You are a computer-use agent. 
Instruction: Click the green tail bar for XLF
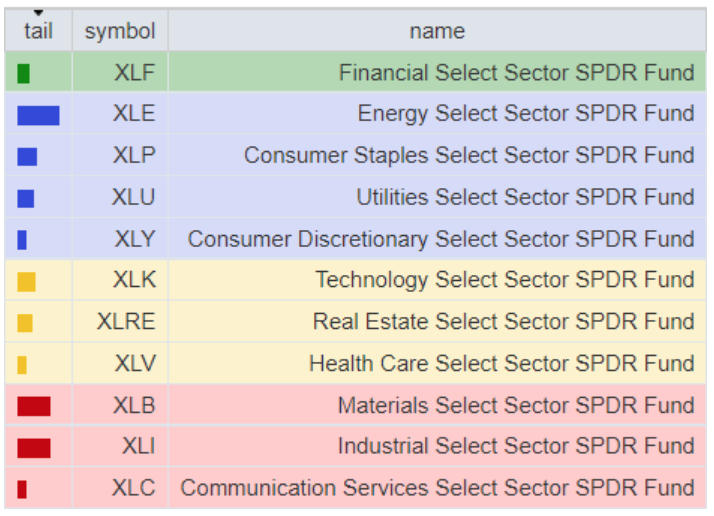tap(24, 73)
